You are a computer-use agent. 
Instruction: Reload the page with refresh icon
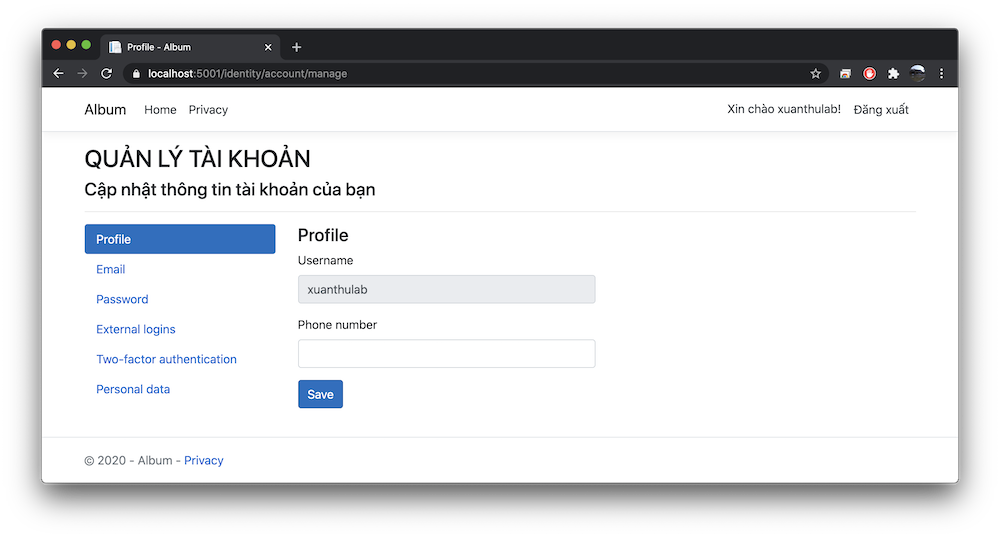[x=107, y=73]
